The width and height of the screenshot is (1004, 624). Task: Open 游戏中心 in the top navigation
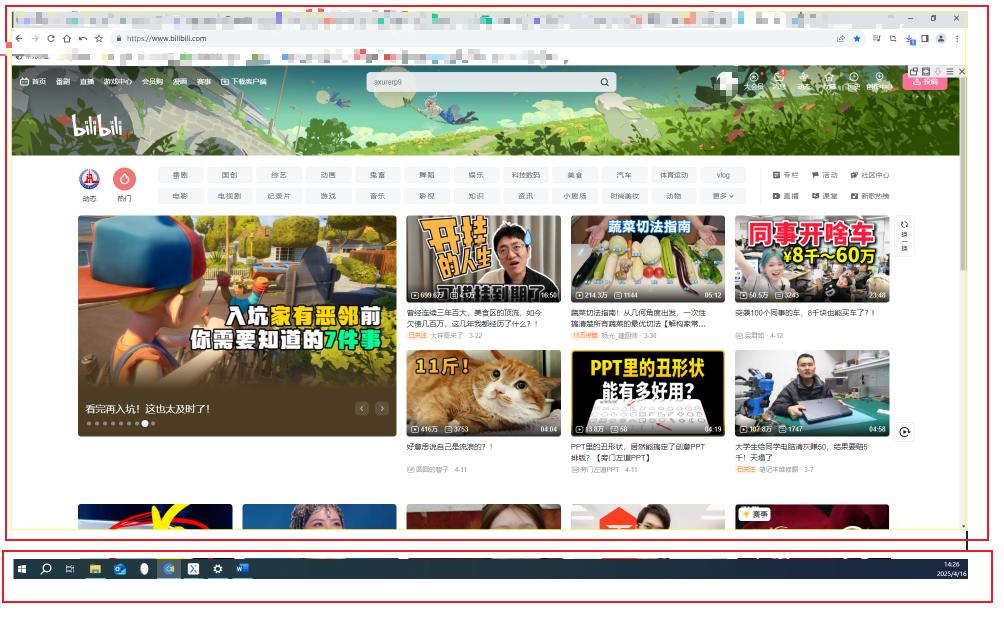pyautogui.click(x=118, y=82)
